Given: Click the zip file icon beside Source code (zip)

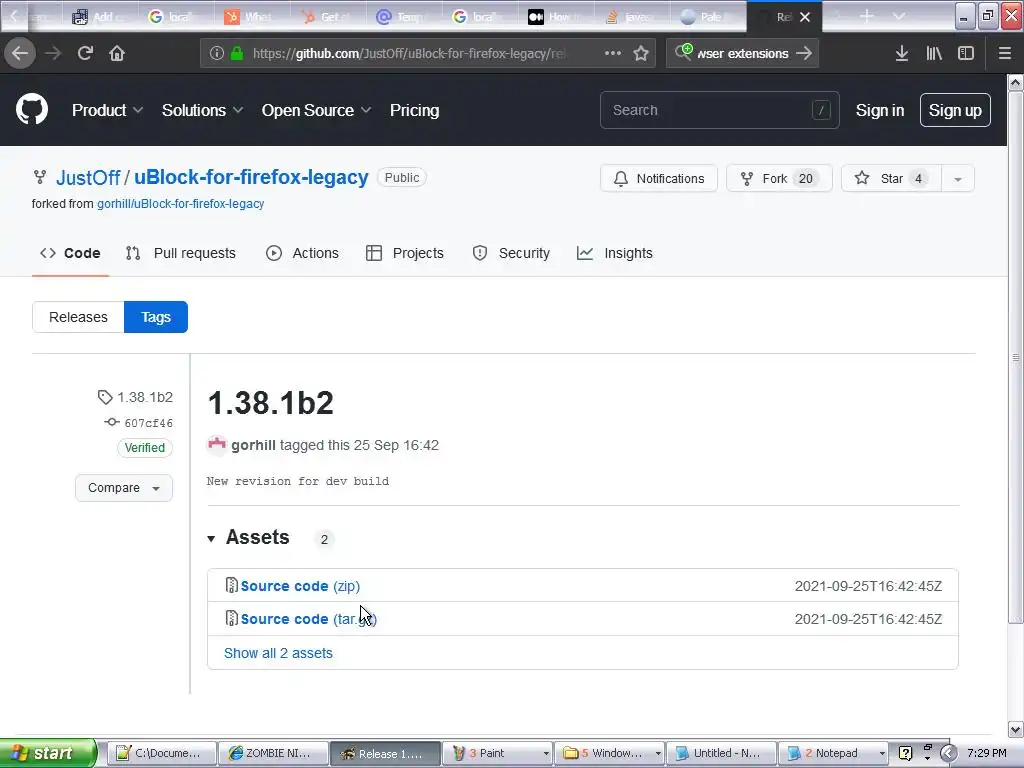Looking at the screenshot, I should (231, 585).
